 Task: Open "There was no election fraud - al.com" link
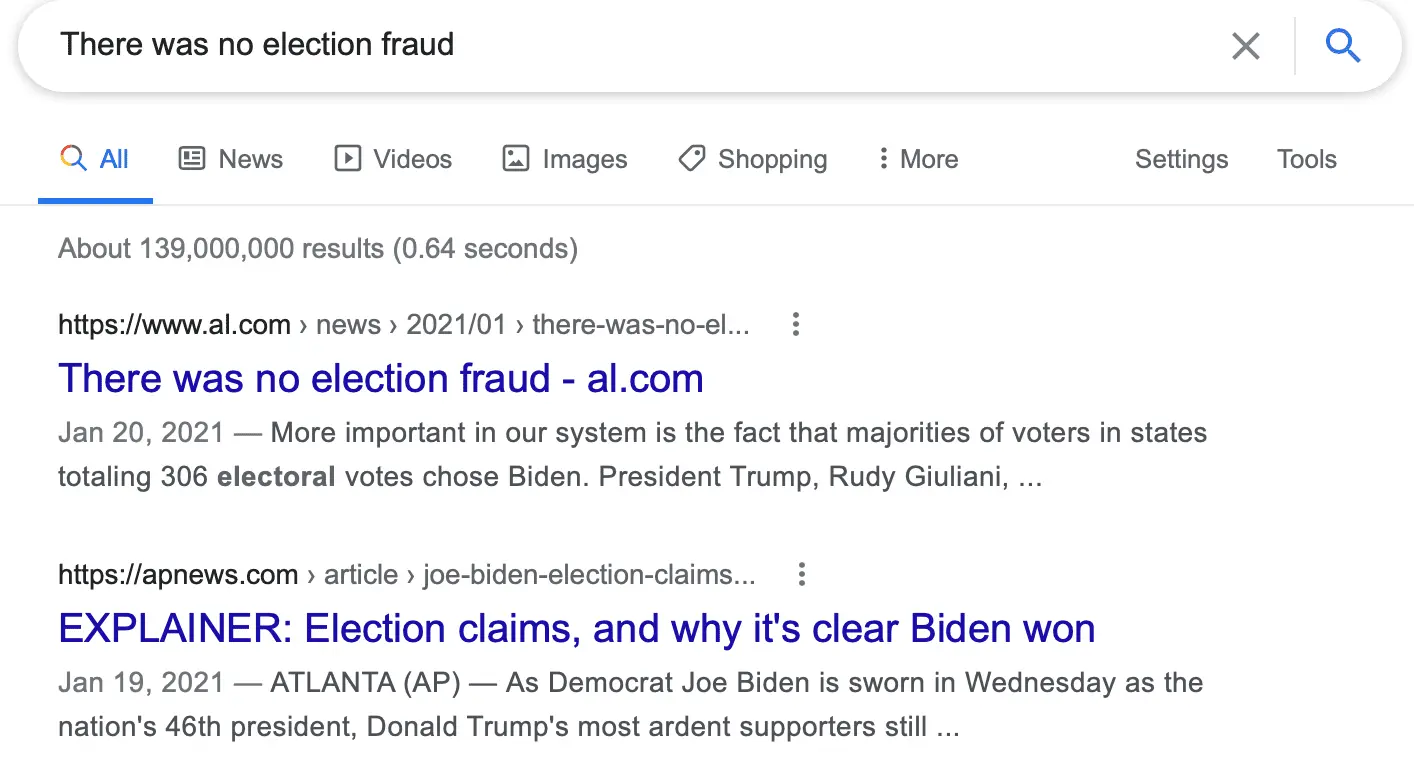point(380,378)
